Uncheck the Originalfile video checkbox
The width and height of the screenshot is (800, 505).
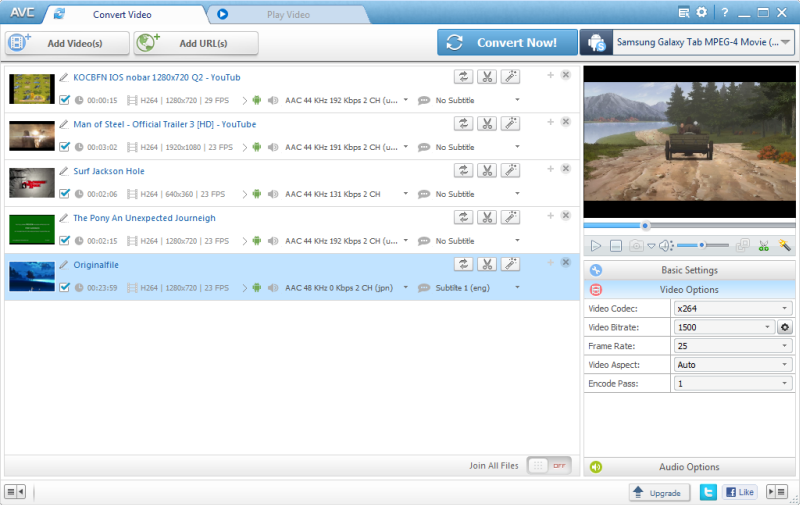(x=65, y=287)
